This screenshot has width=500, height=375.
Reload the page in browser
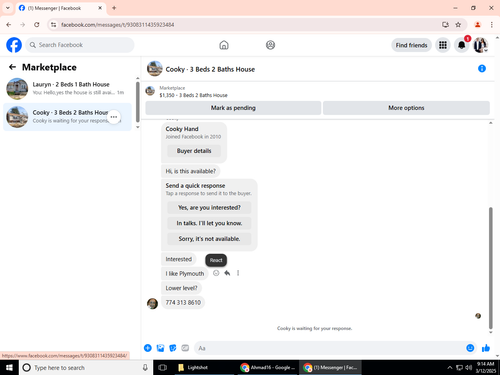[37, 25]
